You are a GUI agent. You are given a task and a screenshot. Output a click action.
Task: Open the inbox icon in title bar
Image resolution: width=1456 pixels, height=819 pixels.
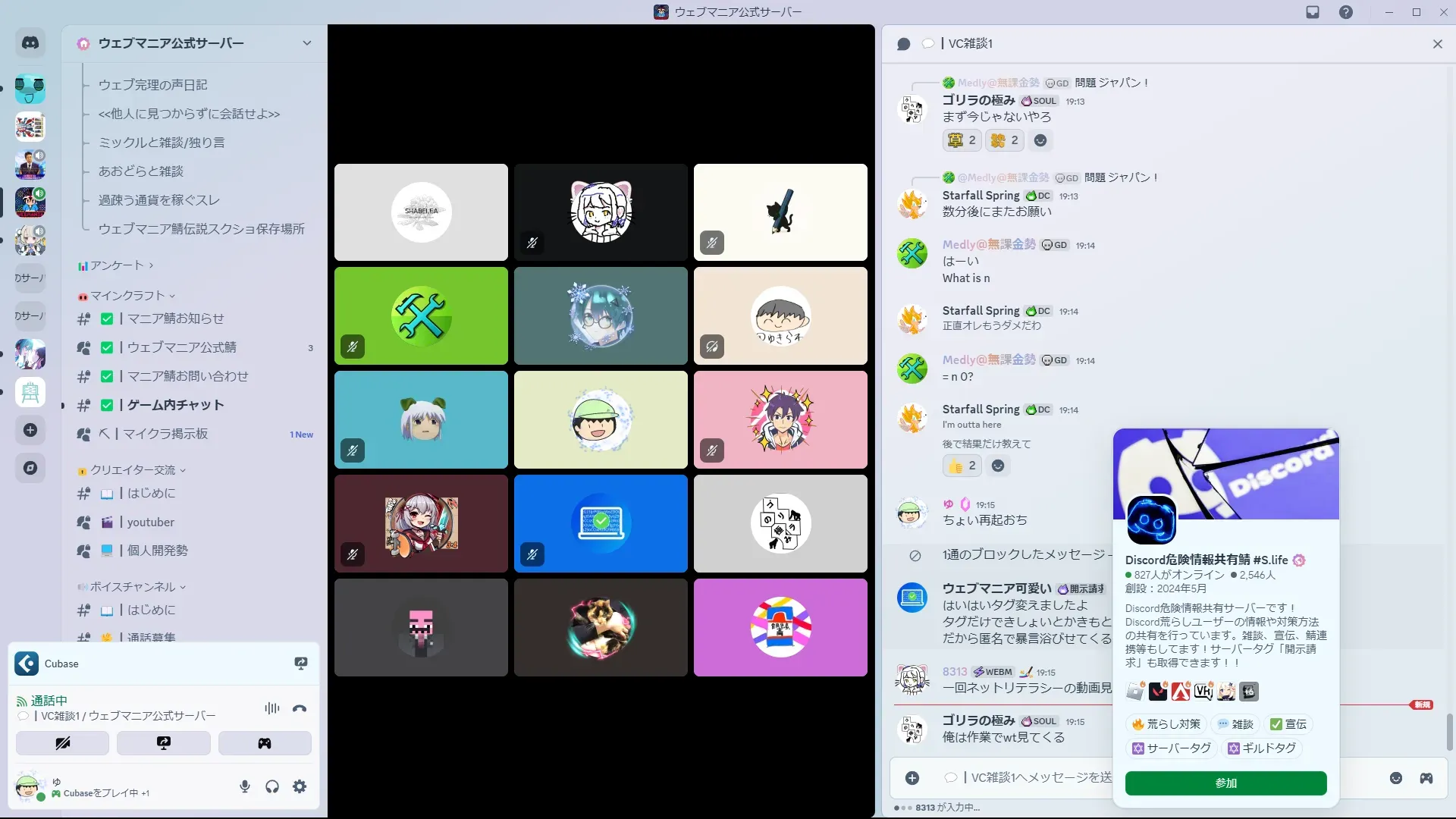point(1313,12)
